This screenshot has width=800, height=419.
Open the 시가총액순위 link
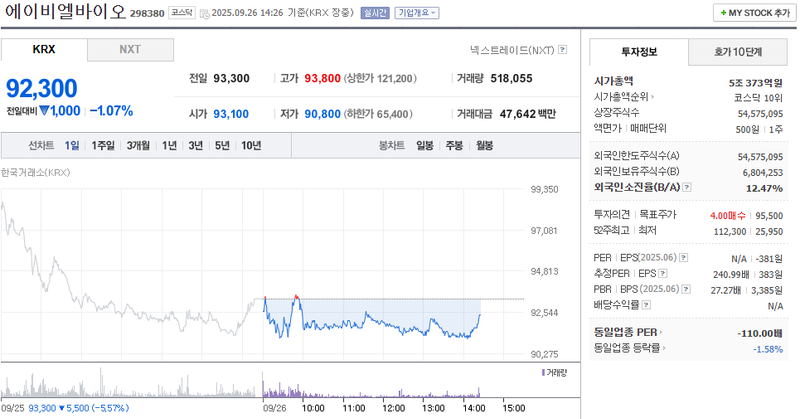[x=623, y=97]
